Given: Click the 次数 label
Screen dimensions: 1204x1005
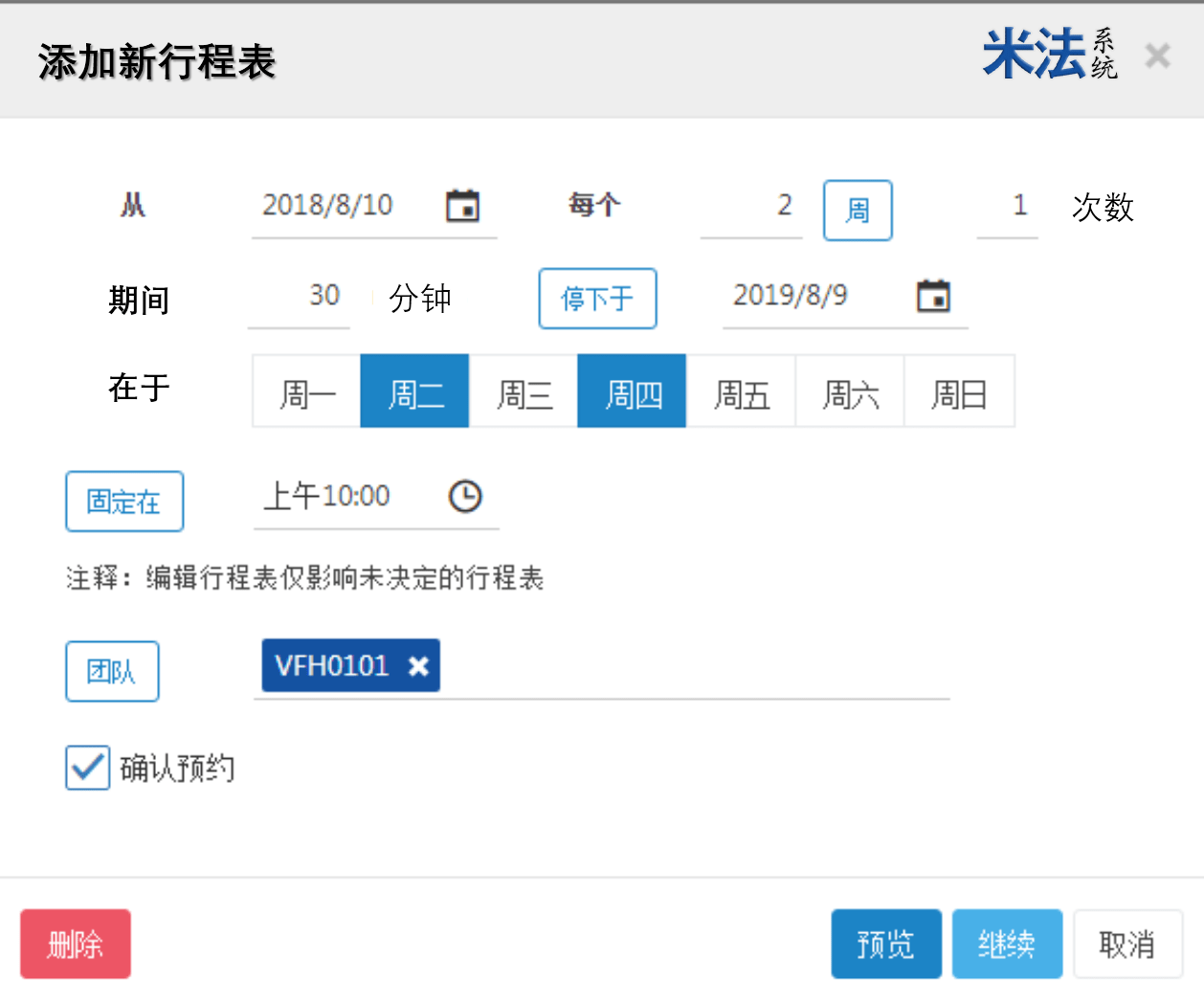Looking at the screenshot, I should click(1103, 207).
